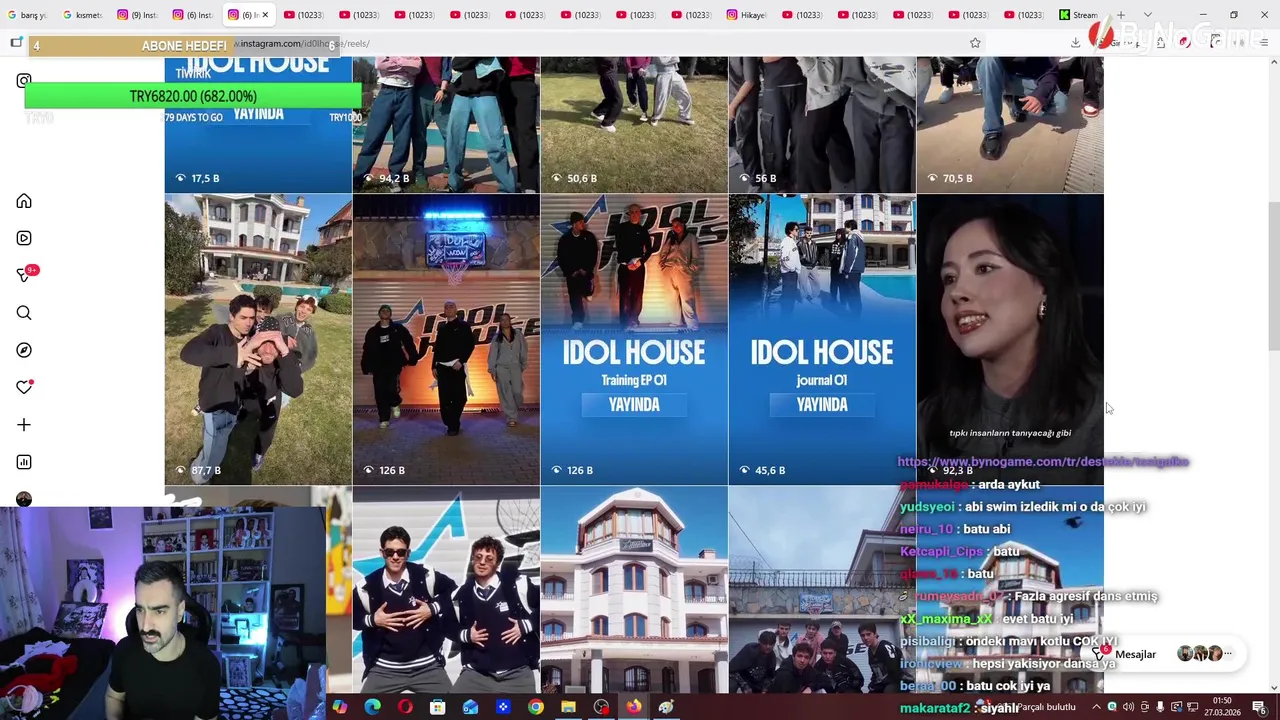
Task: Open the Explore compass icon
Action: point(24,350)
